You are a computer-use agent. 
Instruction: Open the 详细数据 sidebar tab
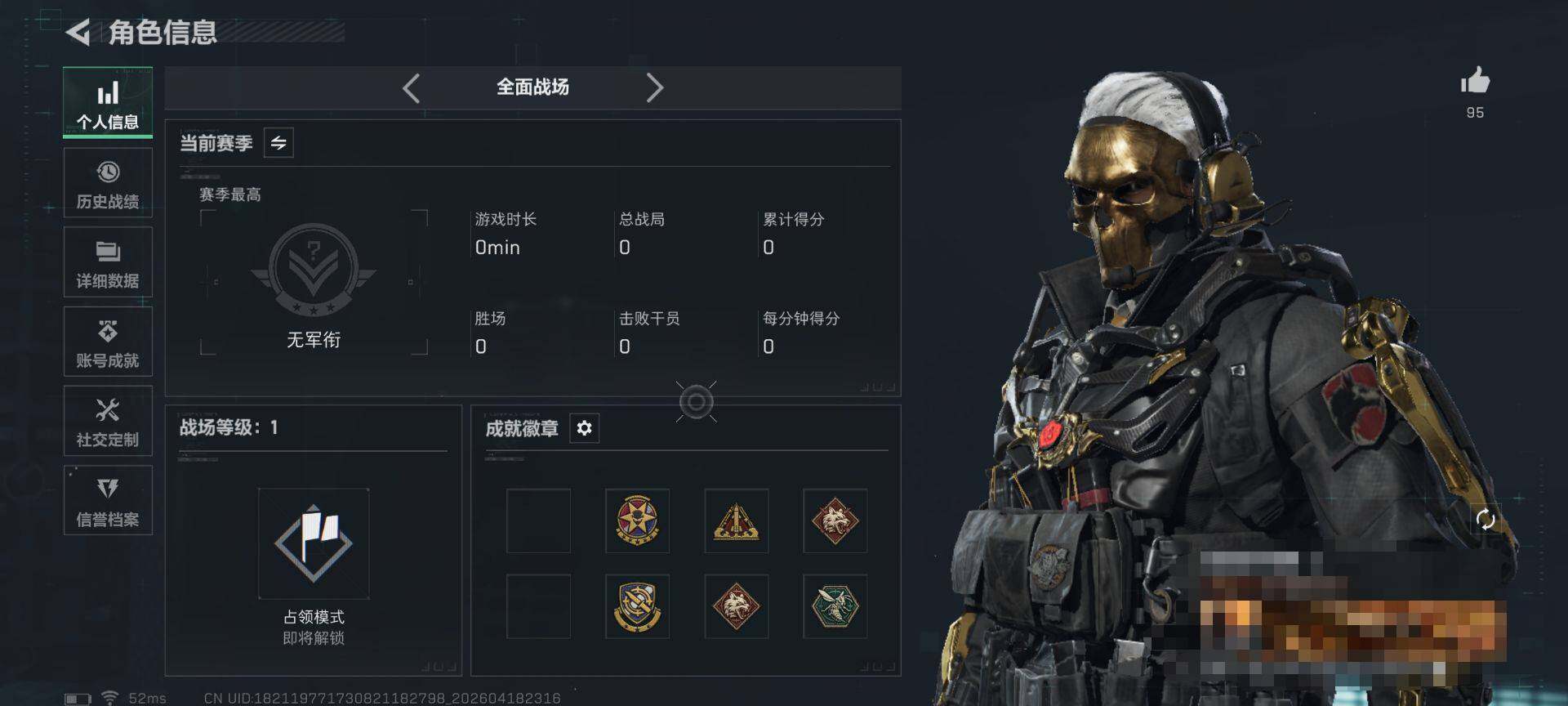pos(108,262)
